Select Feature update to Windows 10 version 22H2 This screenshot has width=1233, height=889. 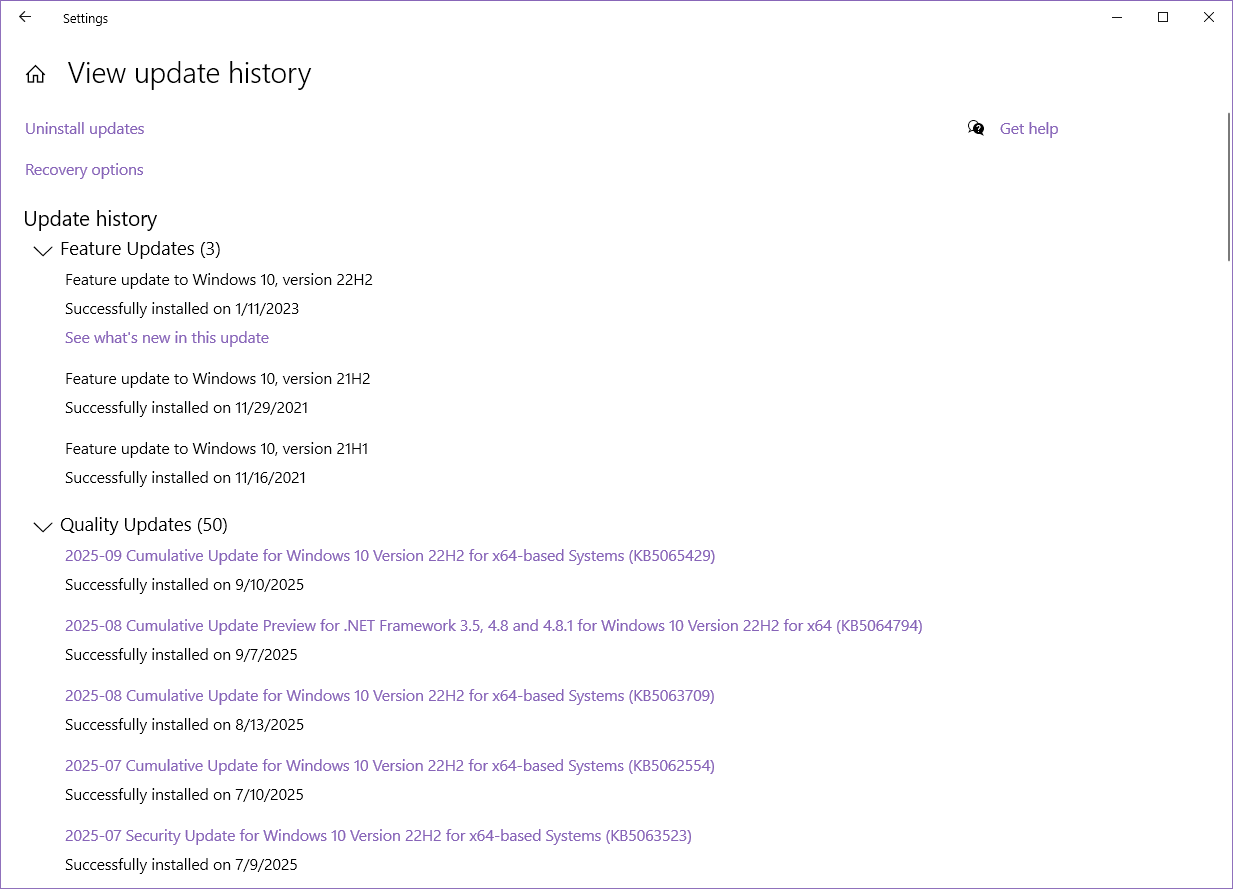click(218, 279)
